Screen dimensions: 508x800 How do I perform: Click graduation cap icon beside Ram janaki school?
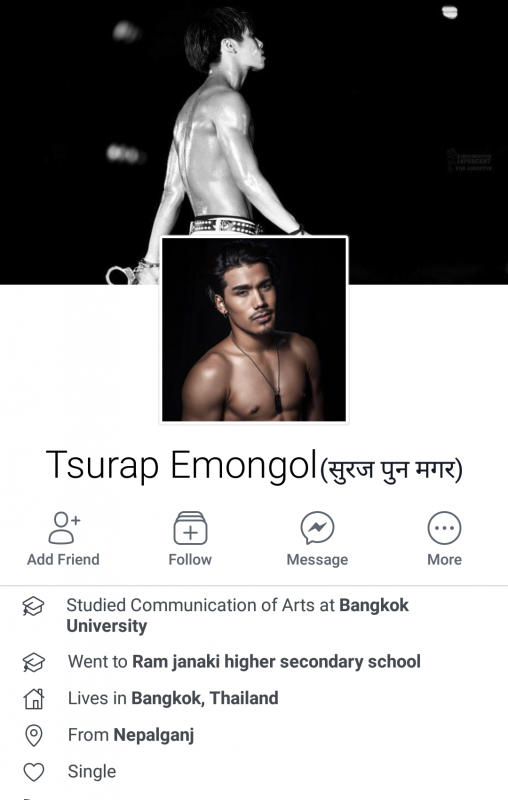34,662
